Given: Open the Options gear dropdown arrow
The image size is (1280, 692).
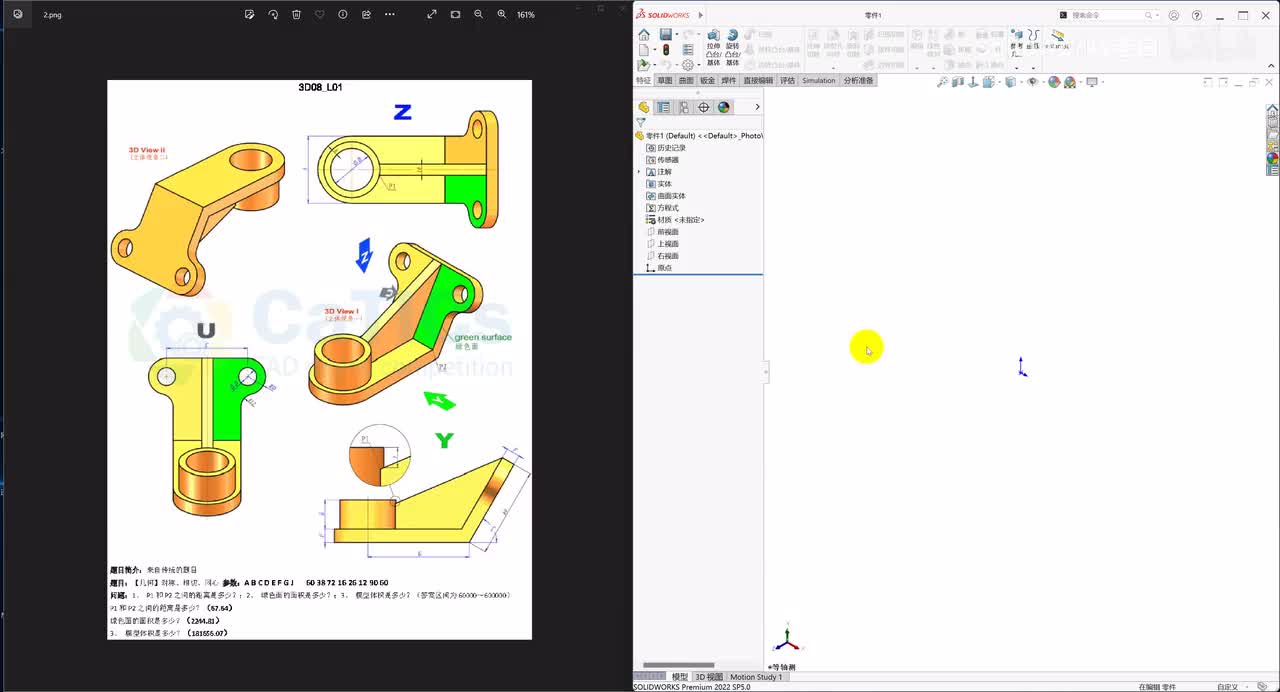Looking at the screenshot, I should (x=699, y=65).
